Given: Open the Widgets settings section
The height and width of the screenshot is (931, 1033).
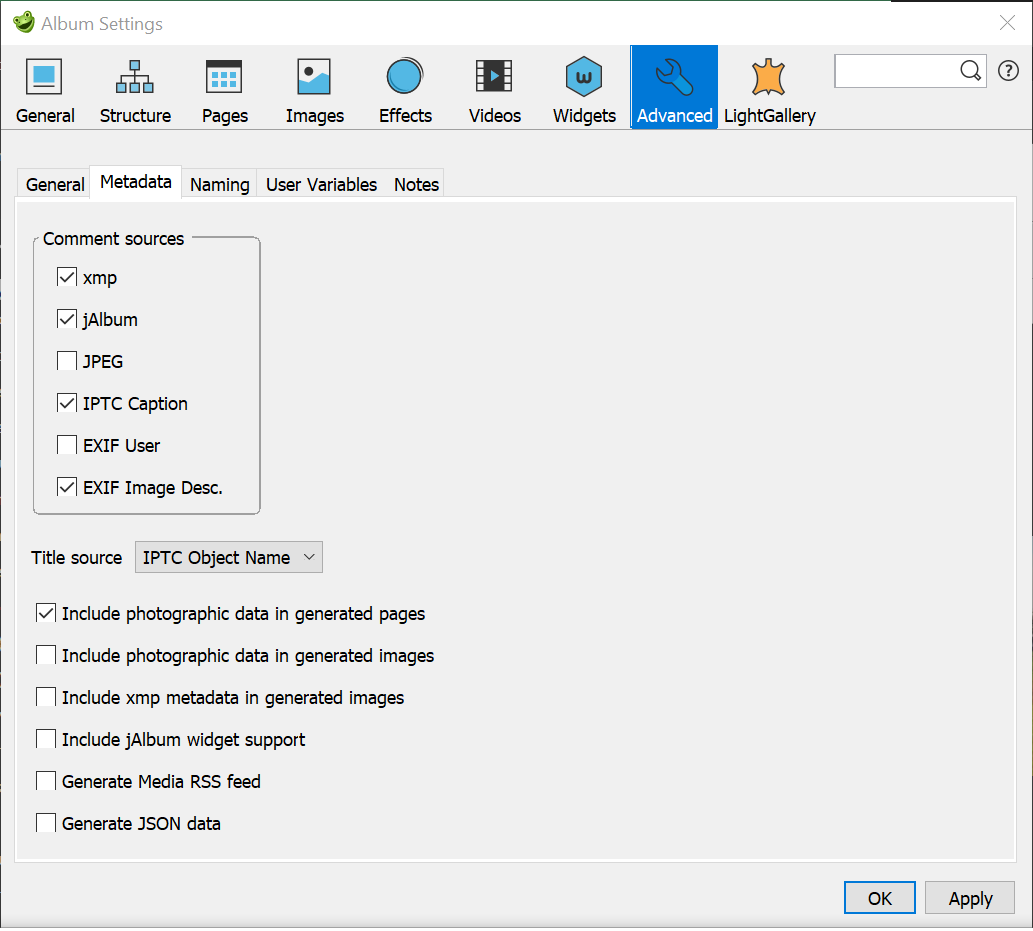Looking at the screenshot, I should pos(583,87).
